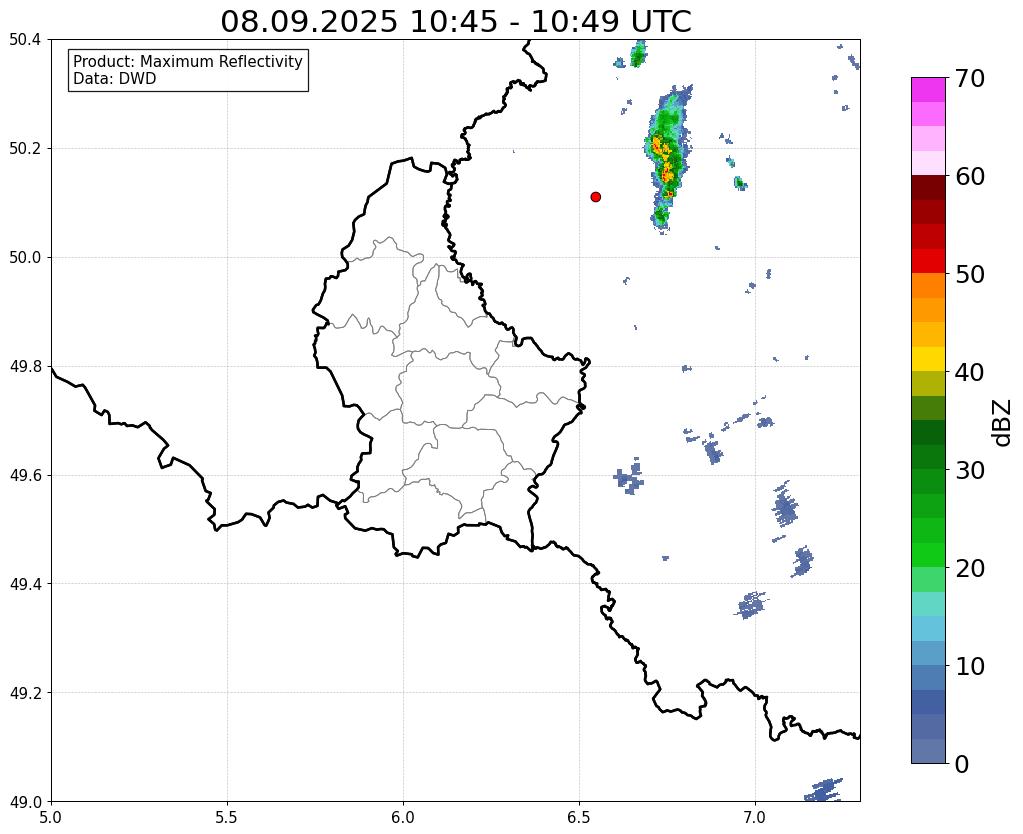This screenshot has width=1023, height=834.
Task: Click colorbar tick label 70
Action: (970, 78)
